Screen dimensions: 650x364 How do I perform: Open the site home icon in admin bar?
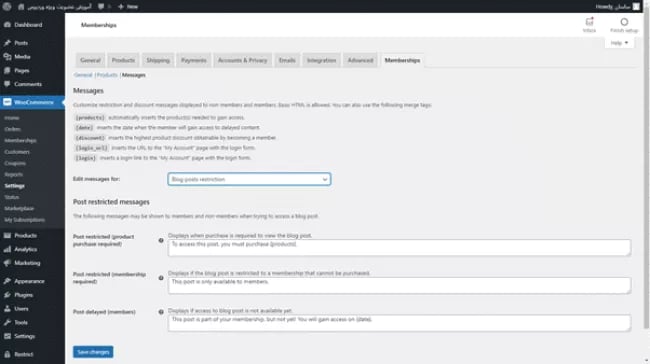(x=21, y=7)
